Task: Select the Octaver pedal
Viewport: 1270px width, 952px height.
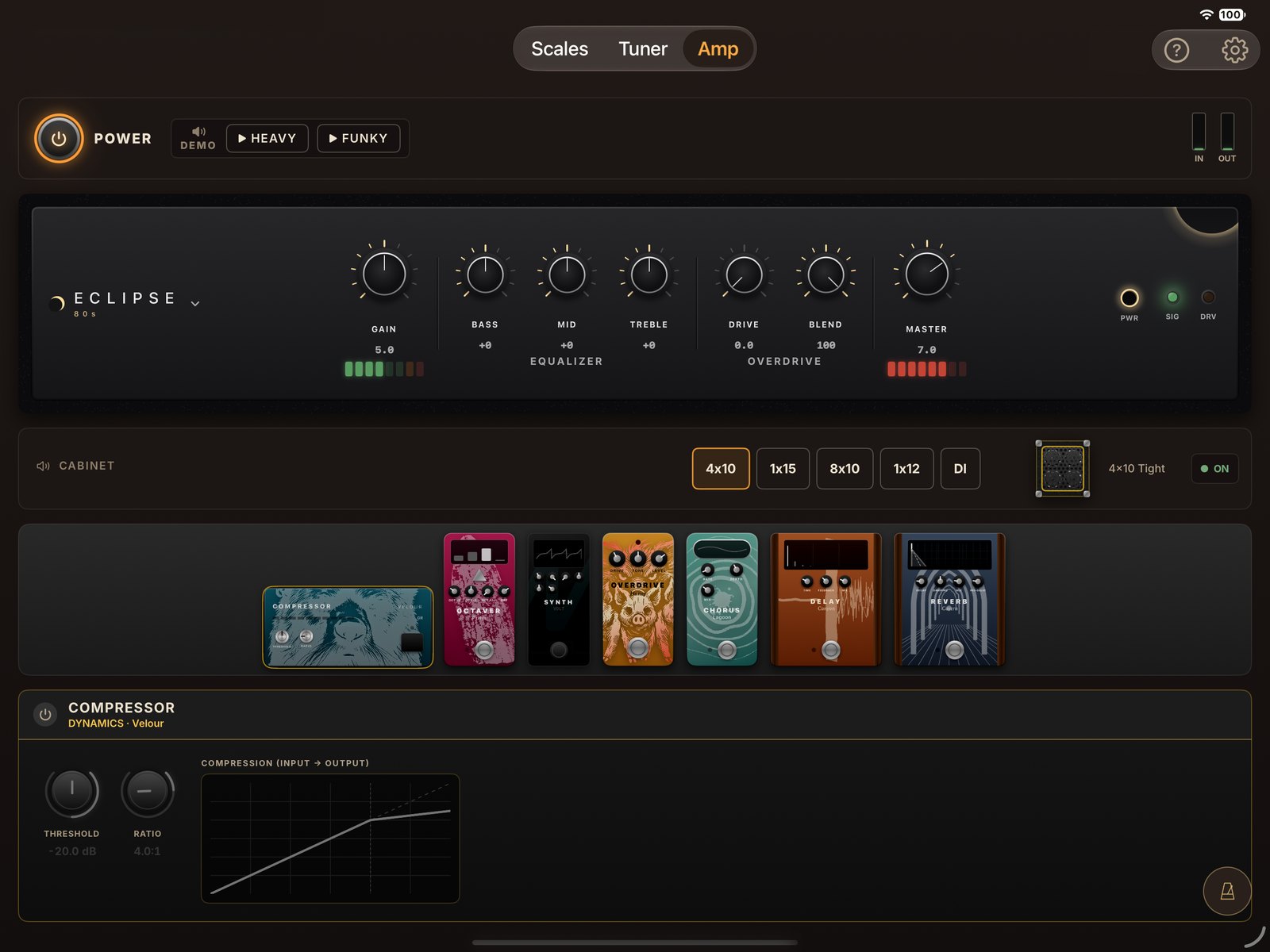Action: point(479,599)
